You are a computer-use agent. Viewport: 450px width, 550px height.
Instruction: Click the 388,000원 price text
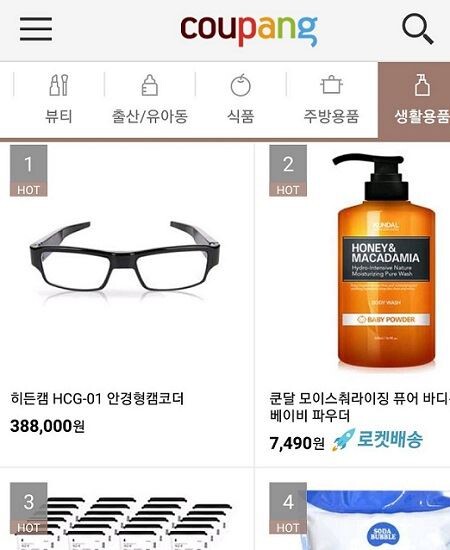click(x=47, y=426)
